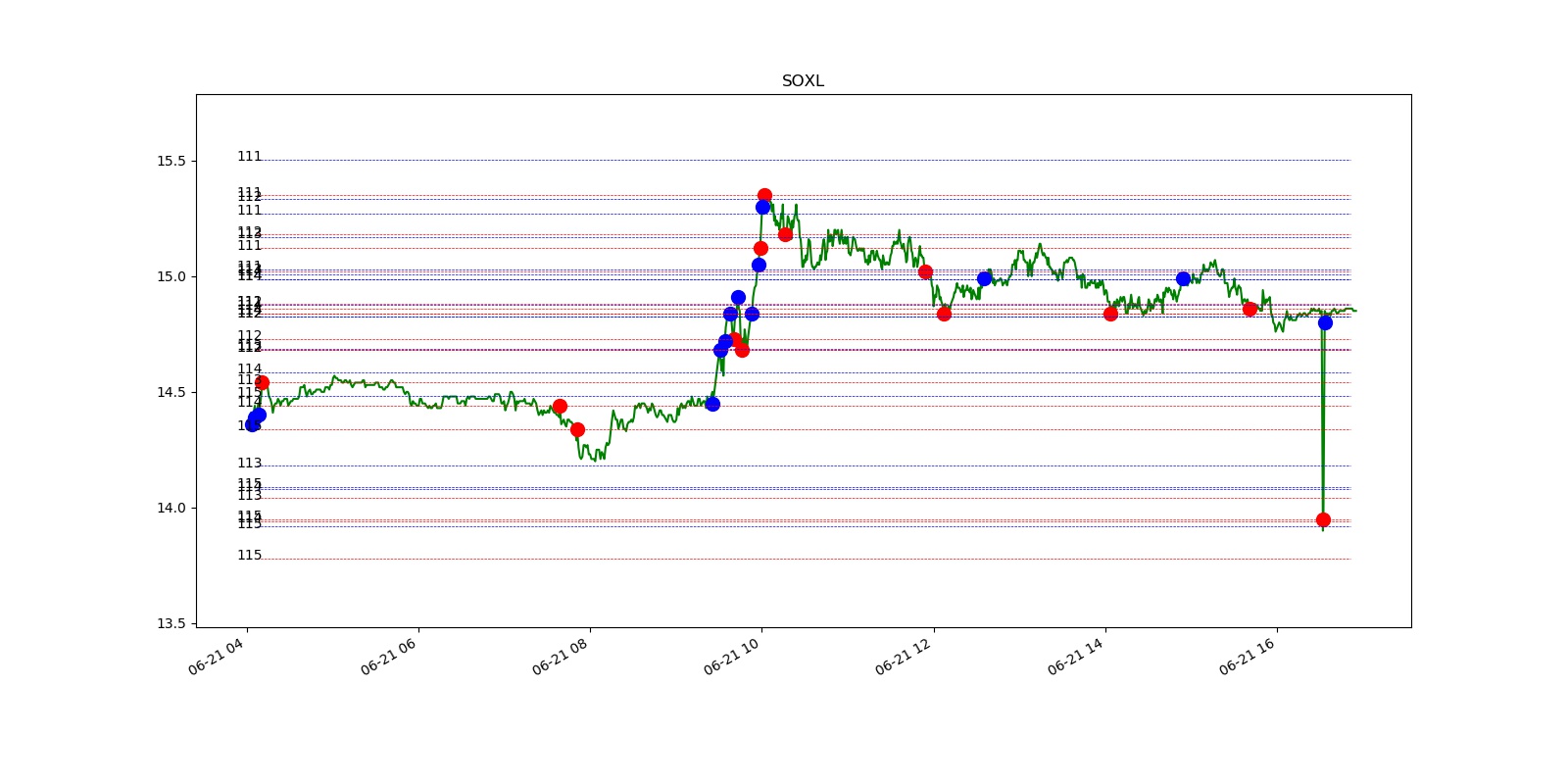
Task: Click the 14.5 y-axis tick label
Action: point(171,392)
